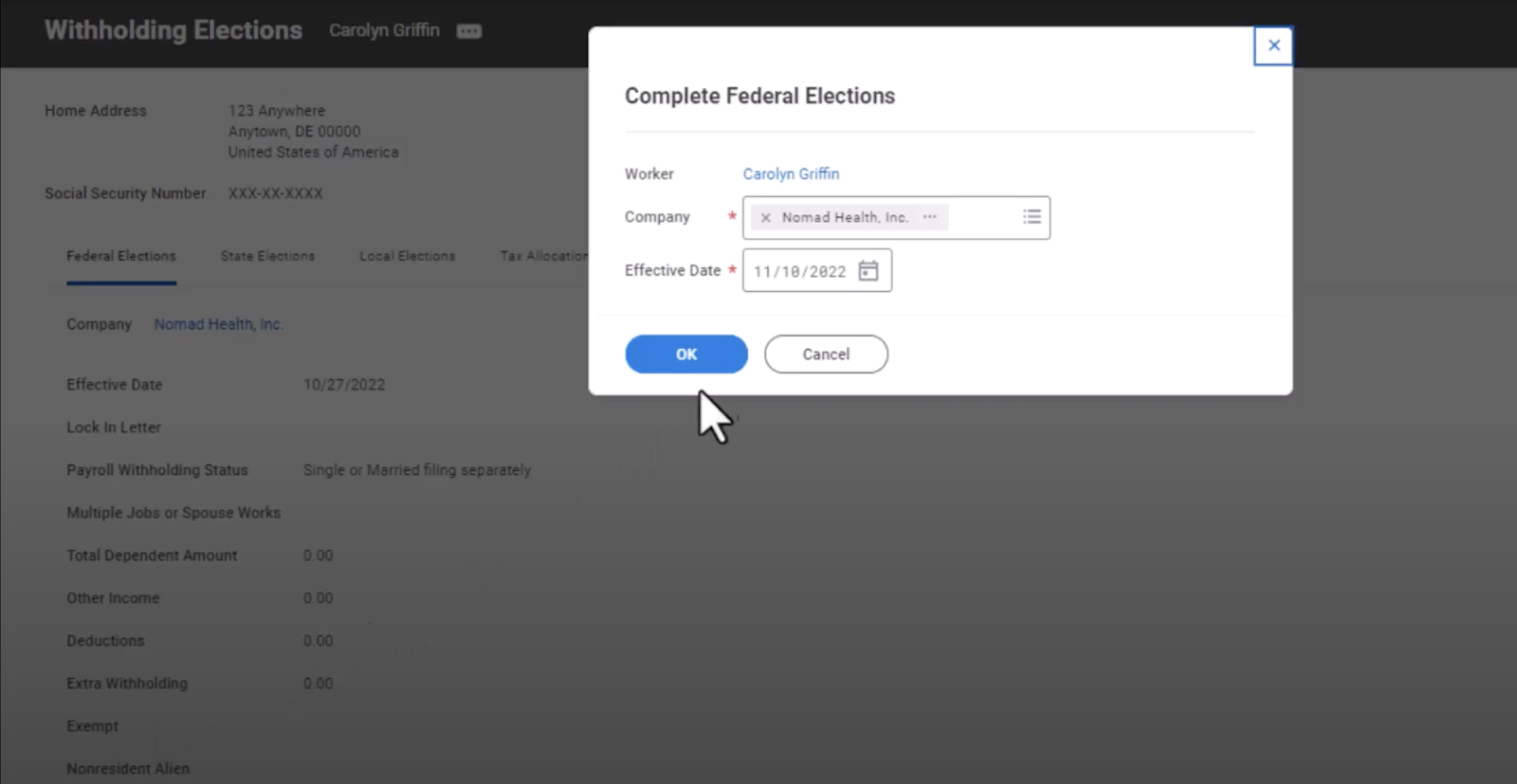Switch to Federal Elections tab
The width and height of the screenshot is (1517, 784).
(121, 256)
